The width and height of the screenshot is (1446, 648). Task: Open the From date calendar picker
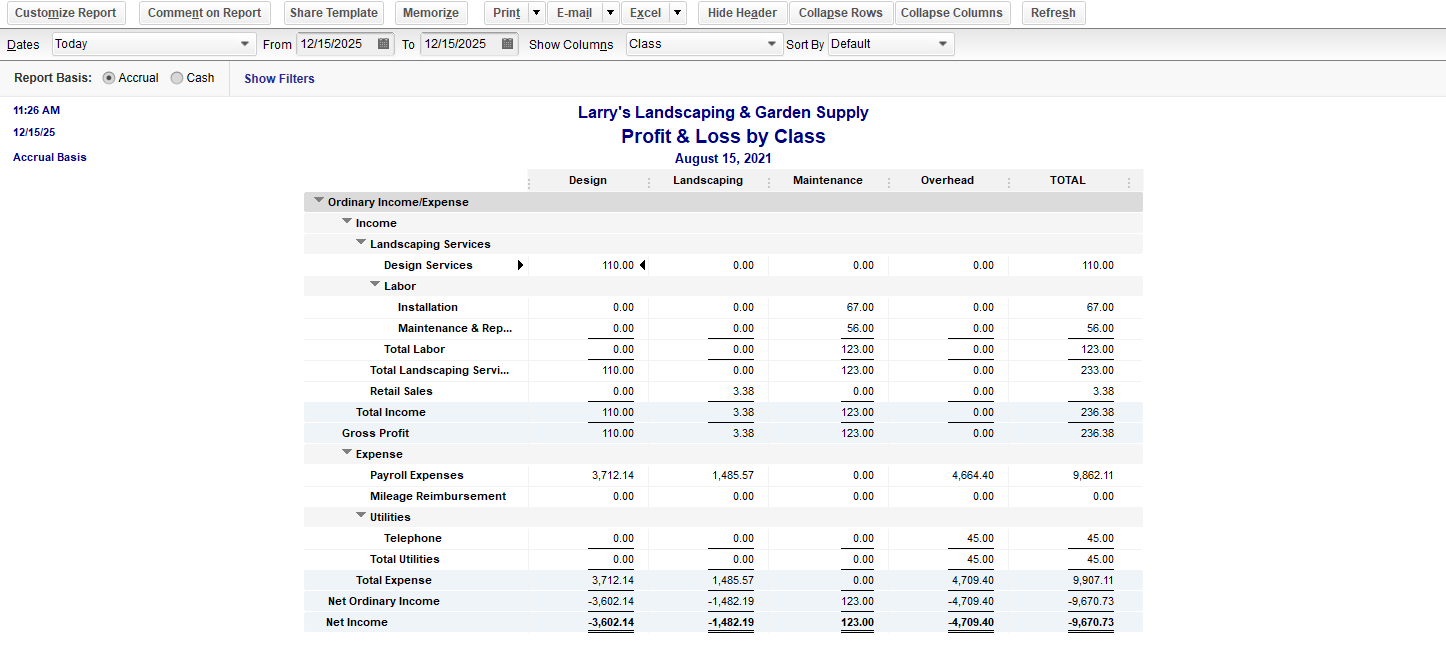pos(384,44)
